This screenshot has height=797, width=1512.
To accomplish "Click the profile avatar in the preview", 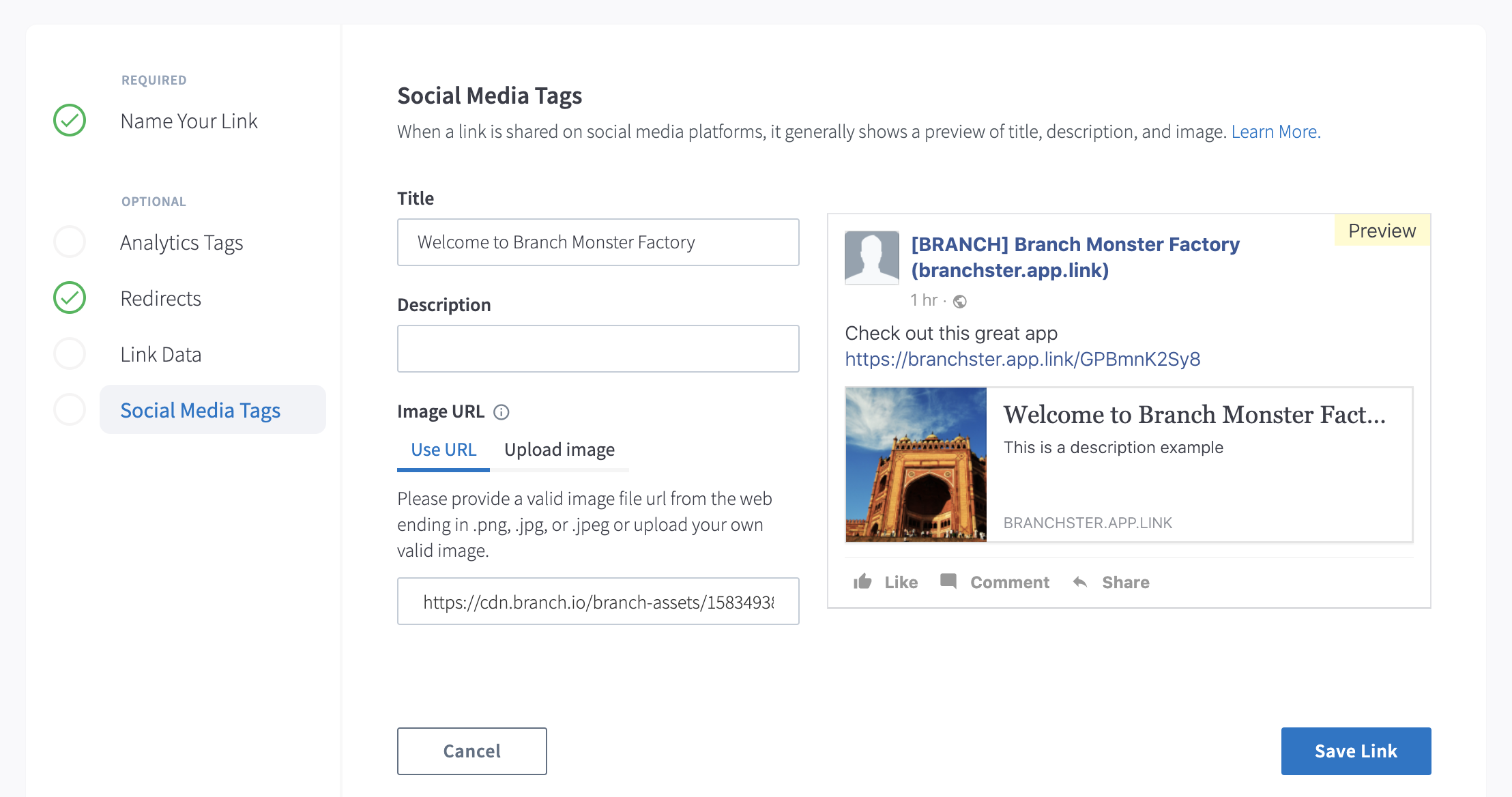I will coord(871,257).
